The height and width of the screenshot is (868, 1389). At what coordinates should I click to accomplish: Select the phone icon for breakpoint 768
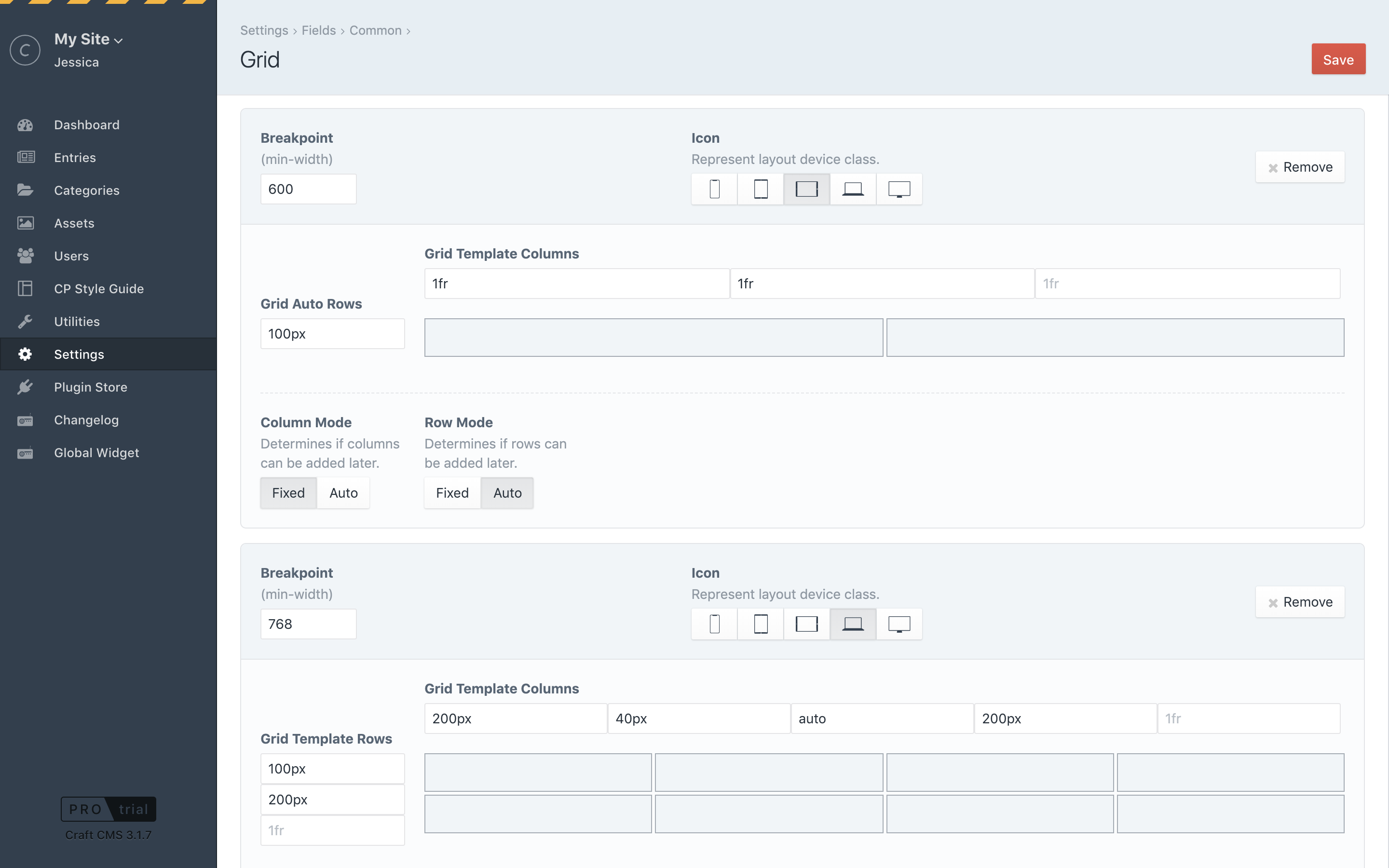click(714, 624)
